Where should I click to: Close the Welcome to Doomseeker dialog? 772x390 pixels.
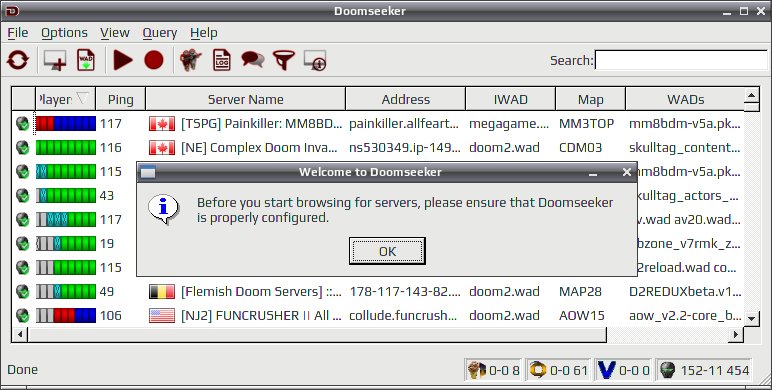point(627,172)
